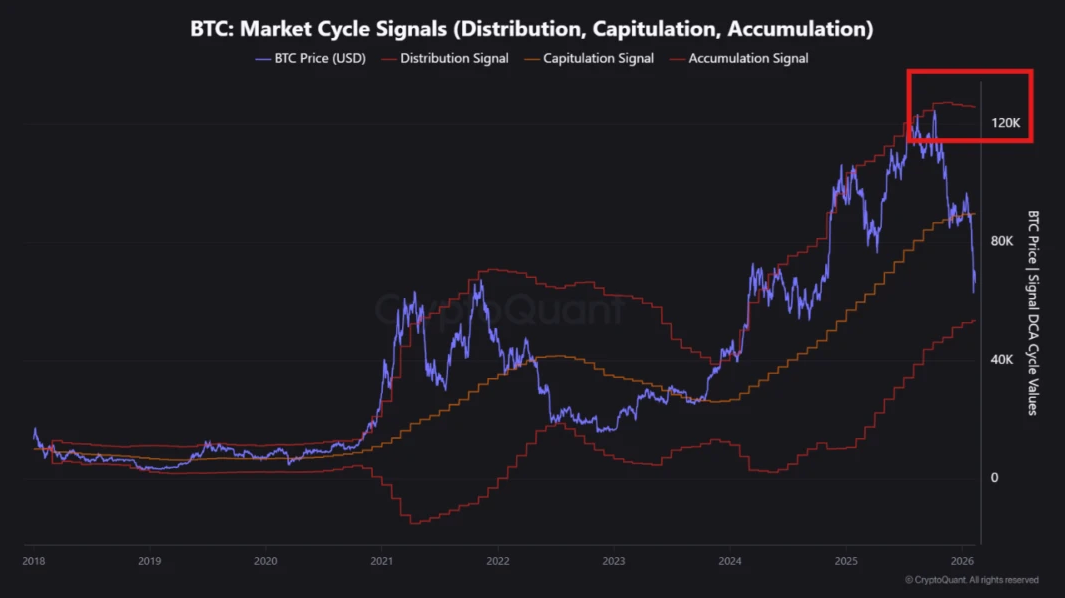Click the 2024 x-axis year label
The image size is (1065, 598).
click(x=730, y=562)
